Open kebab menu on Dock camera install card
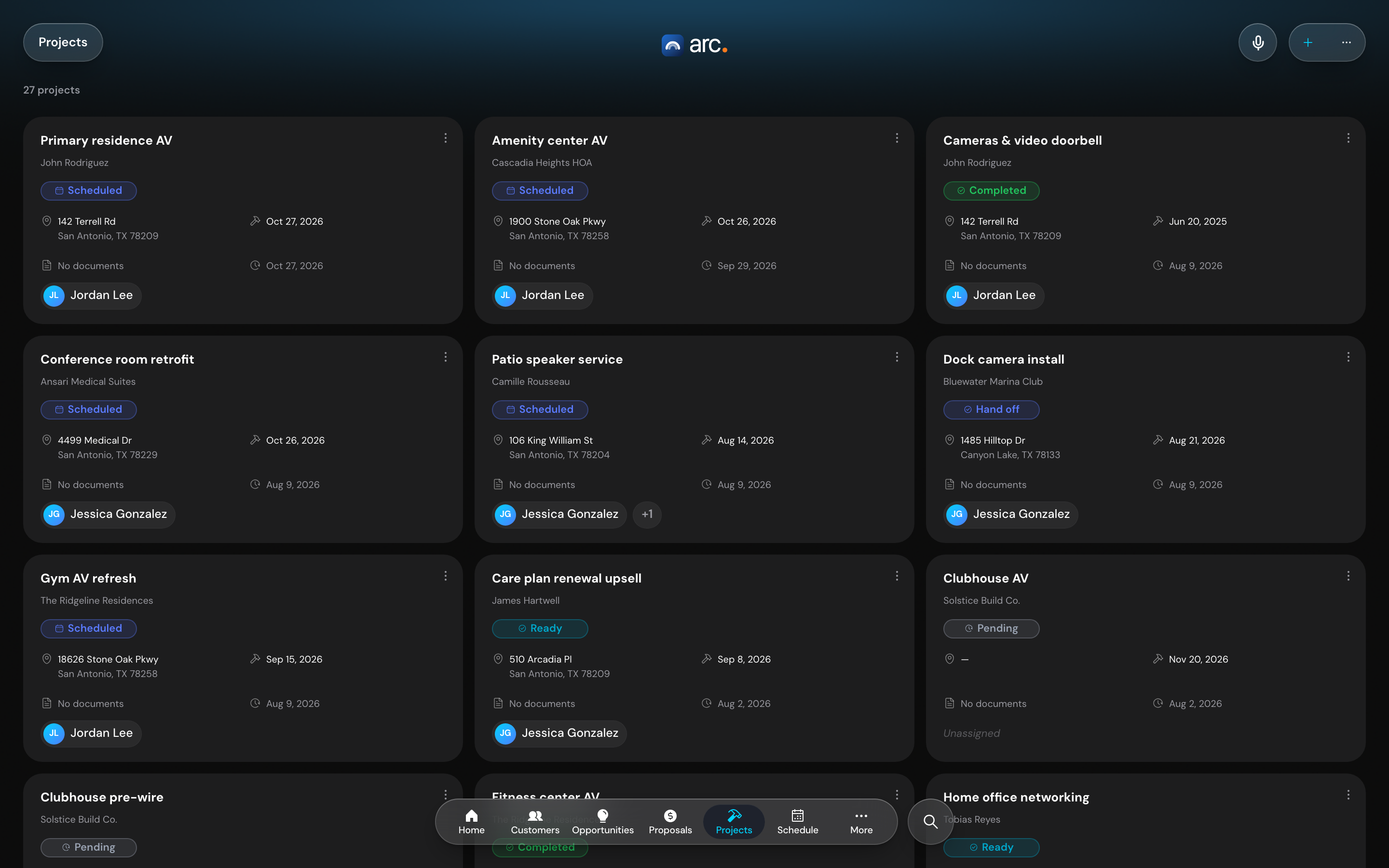Image resolution: width=1389 pixels, height=868 pixels. [x=1348, y=357]
